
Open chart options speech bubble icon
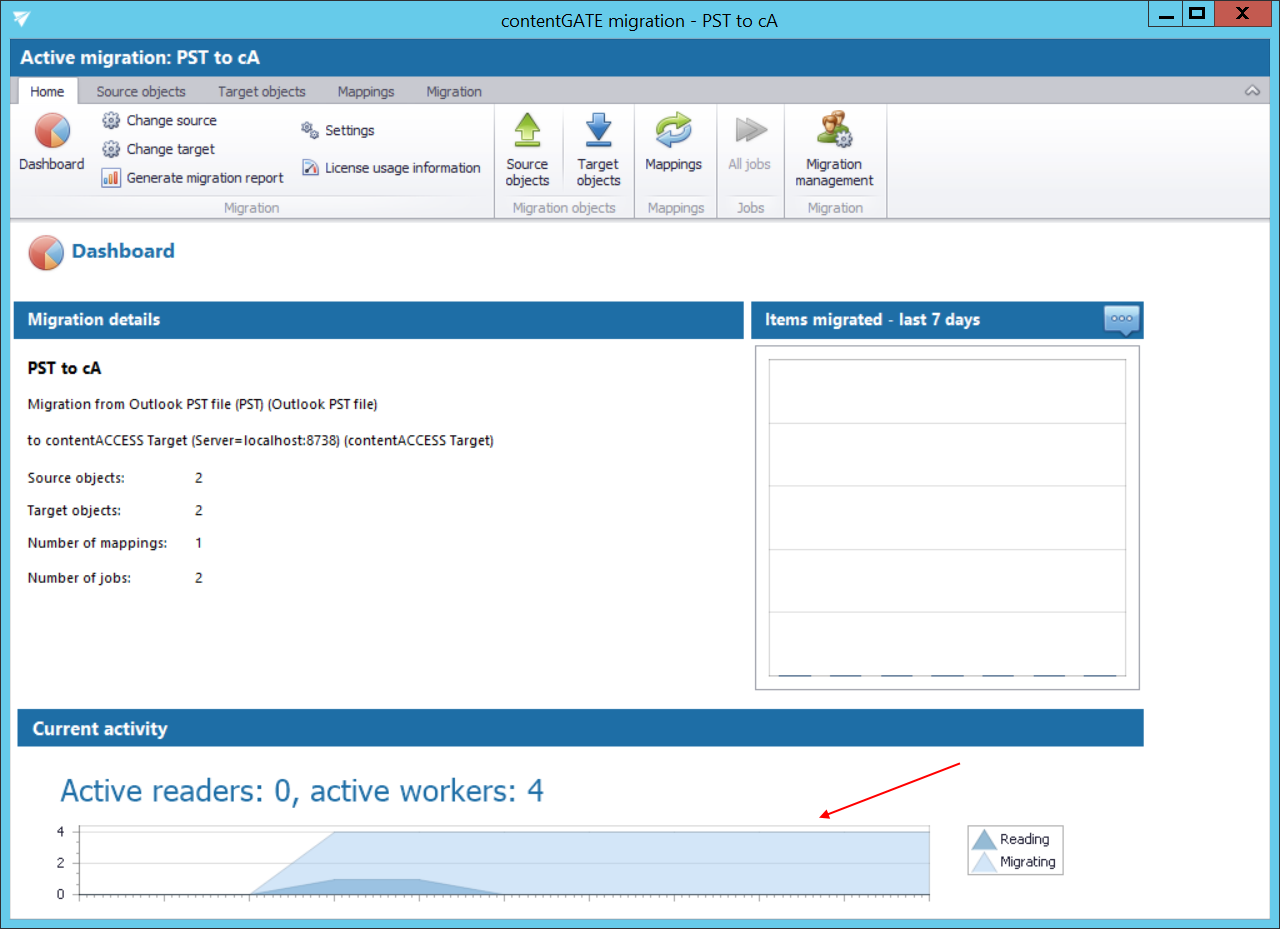coord(1121,319)
